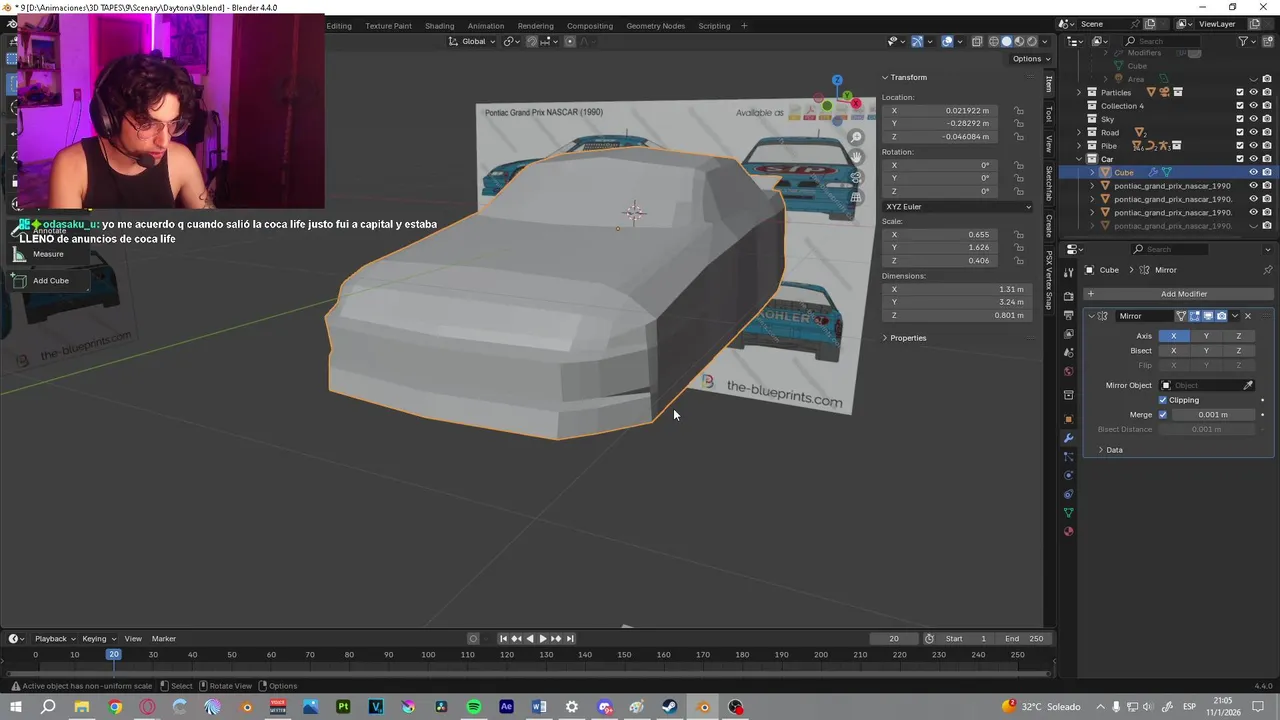Image resolution: width=1280 pixels, height=720 pixels.
Task: Exclude Particles collection via checkbox
Action: tap(1240, 92)
